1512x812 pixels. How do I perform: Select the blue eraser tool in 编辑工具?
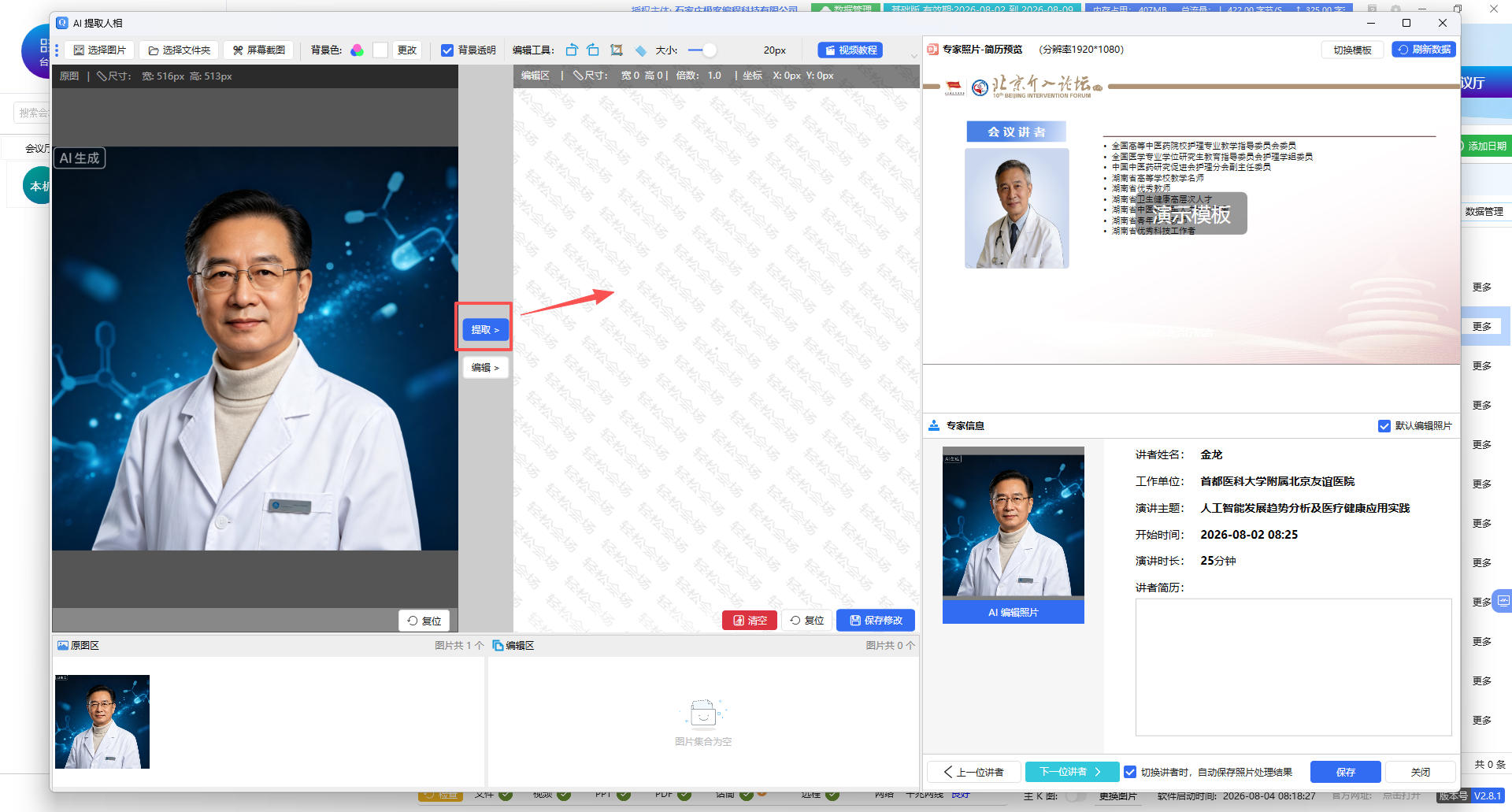(640, 50)
